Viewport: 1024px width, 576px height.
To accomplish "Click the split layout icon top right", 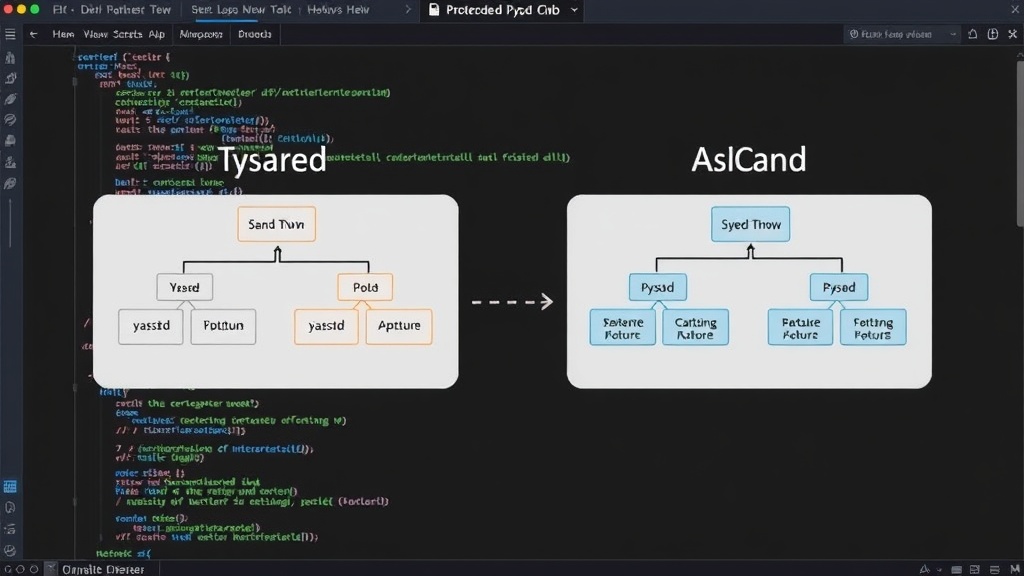I will click(993, 34).
